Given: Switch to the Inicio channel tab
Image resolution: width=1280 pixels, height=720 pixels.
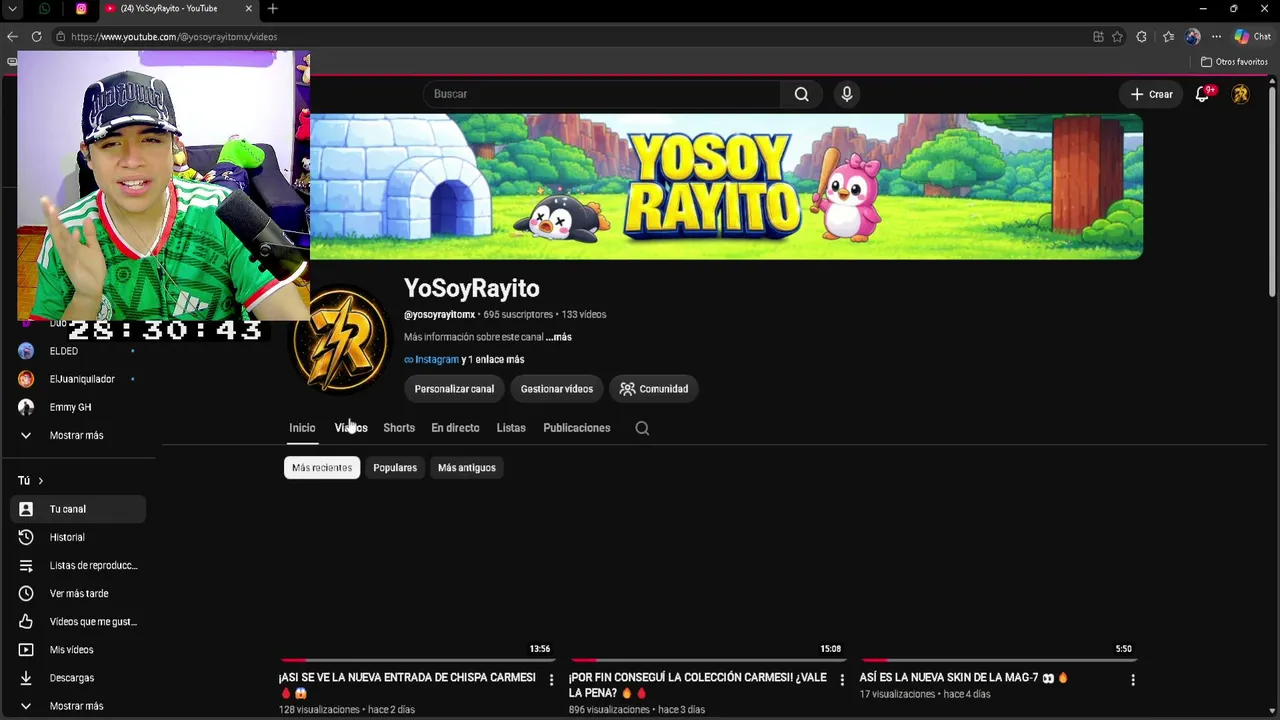Looking at the screenshot, I should 302,428.
